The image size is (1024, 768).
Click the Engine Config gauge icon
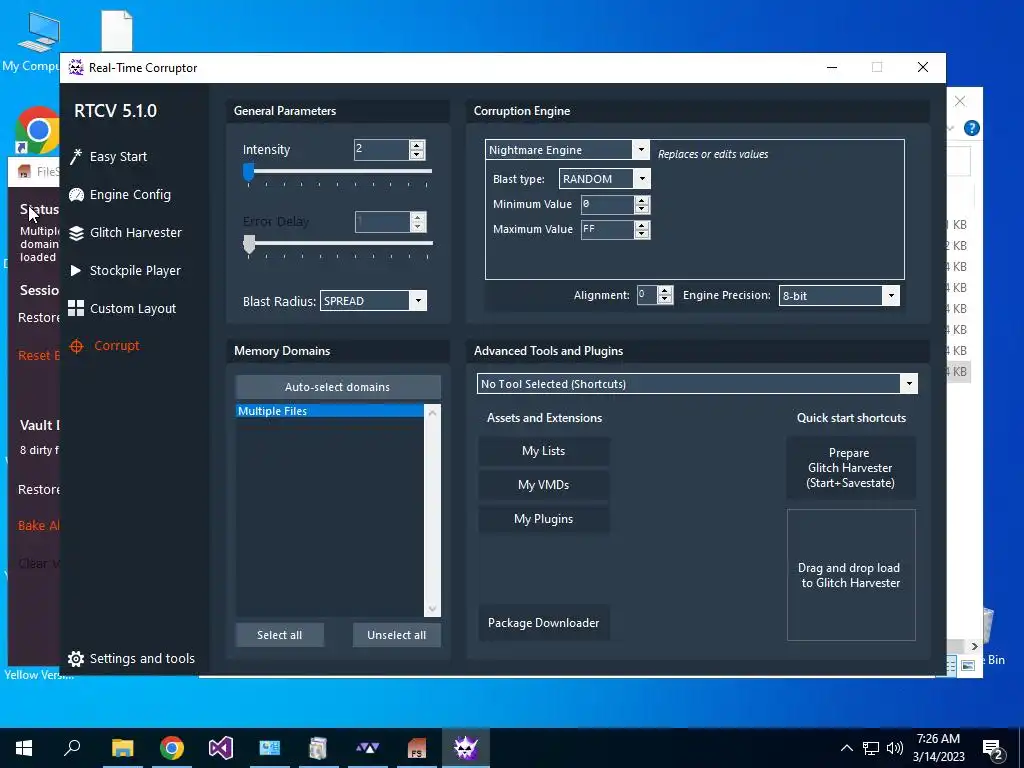76,195
